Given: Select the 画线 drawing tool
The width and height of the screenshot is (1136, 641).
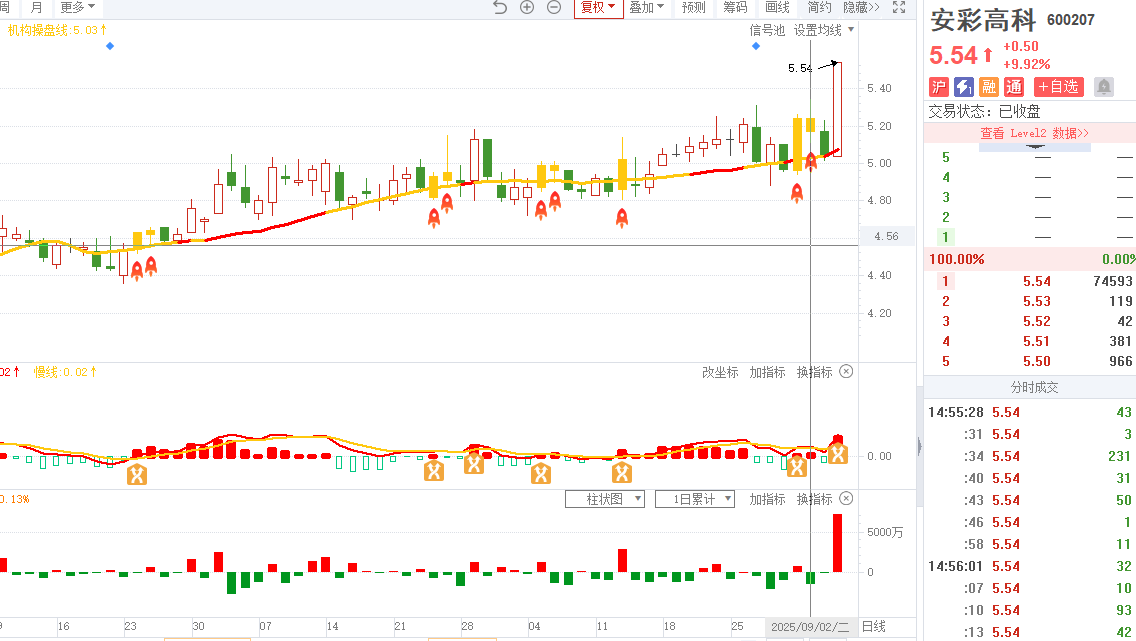Looking at the screenshot, I should click(777, 7).
